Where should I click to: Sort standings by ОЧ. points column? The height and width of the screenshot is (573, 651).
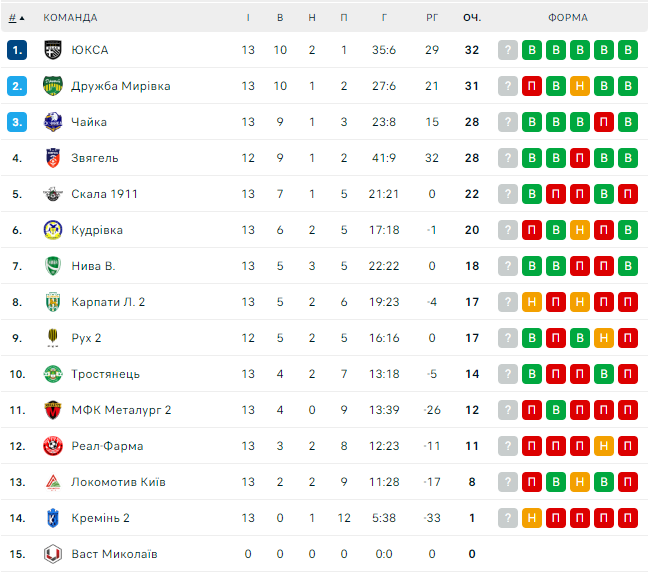472,17
